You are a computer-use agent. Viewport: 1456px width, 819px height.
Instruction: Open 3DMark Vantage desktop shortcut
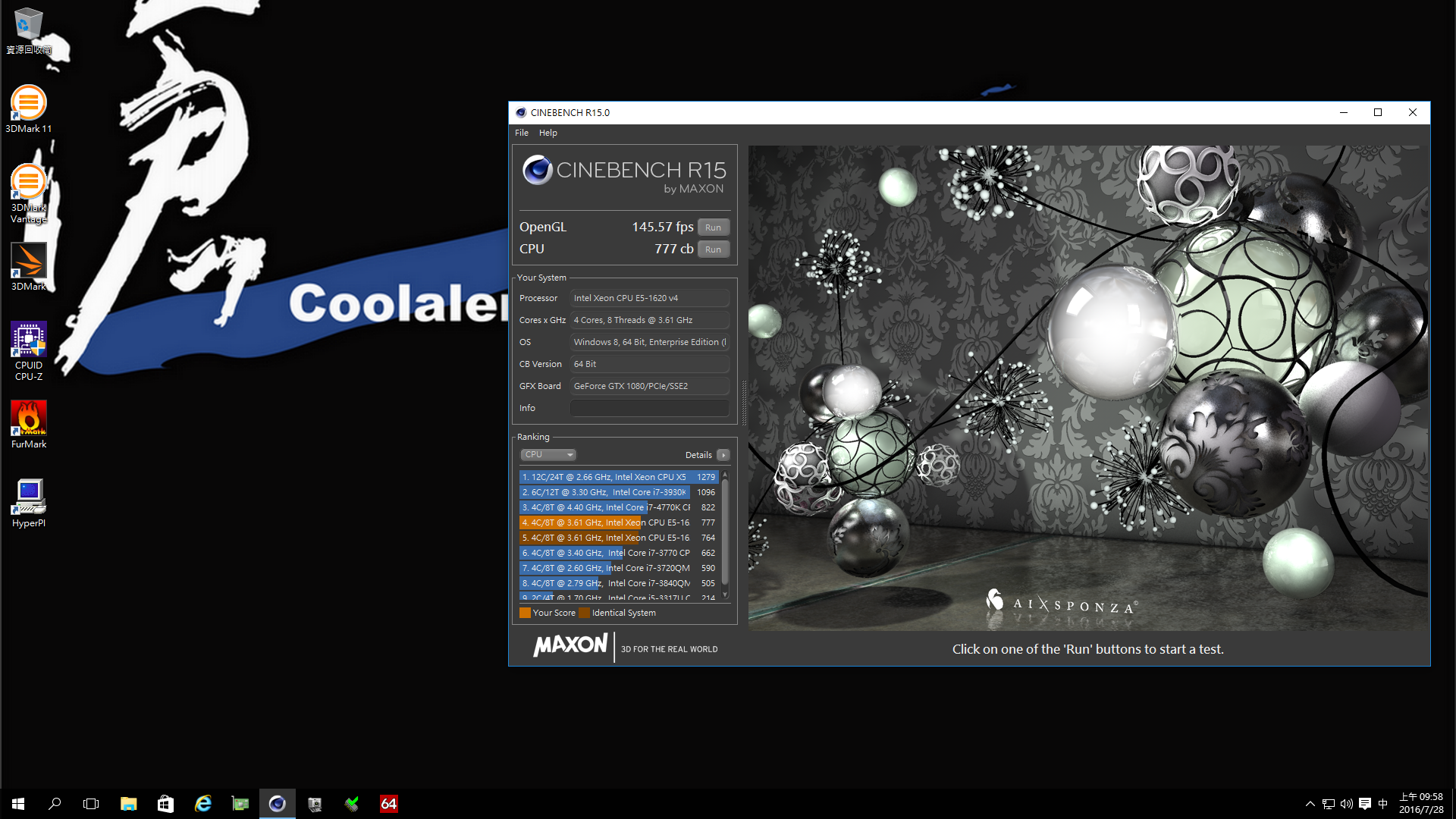coord(28,194)
